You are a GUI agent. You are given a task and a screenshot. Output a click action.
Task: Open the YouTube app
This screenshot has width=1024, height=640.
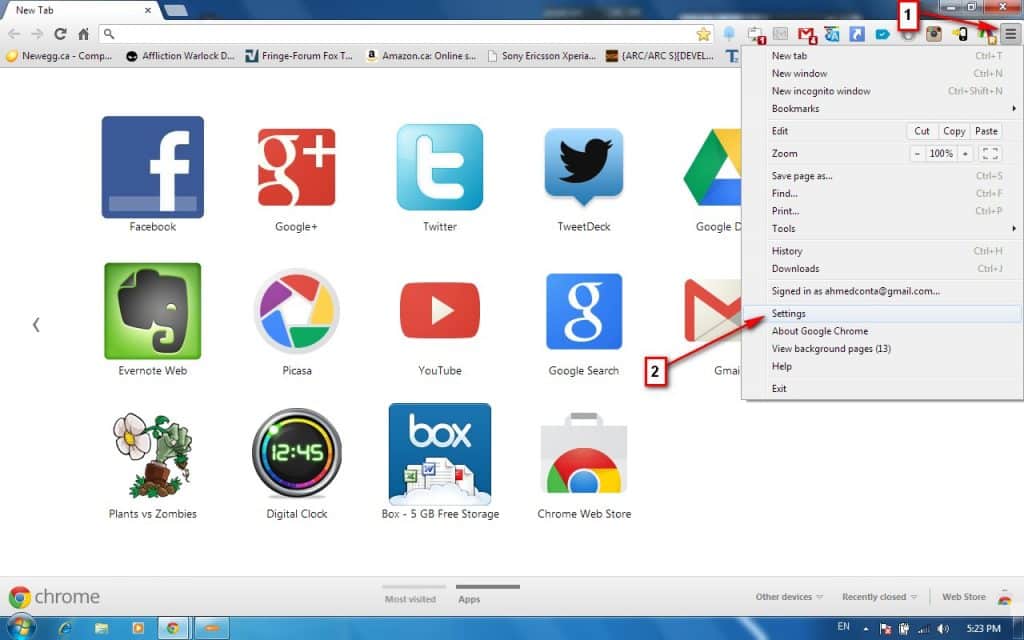tap(440, 311)
